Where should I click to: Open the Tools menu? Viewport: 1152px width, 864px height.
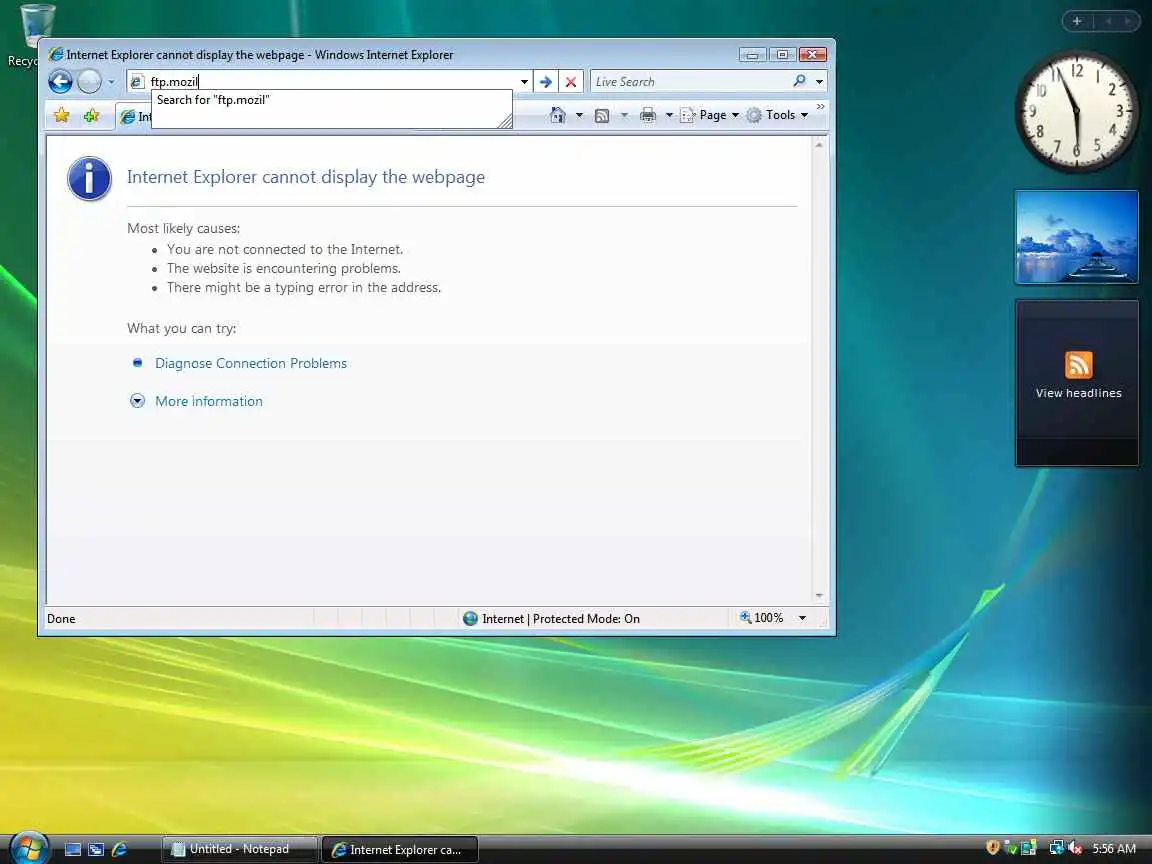[x=777, y=115]
